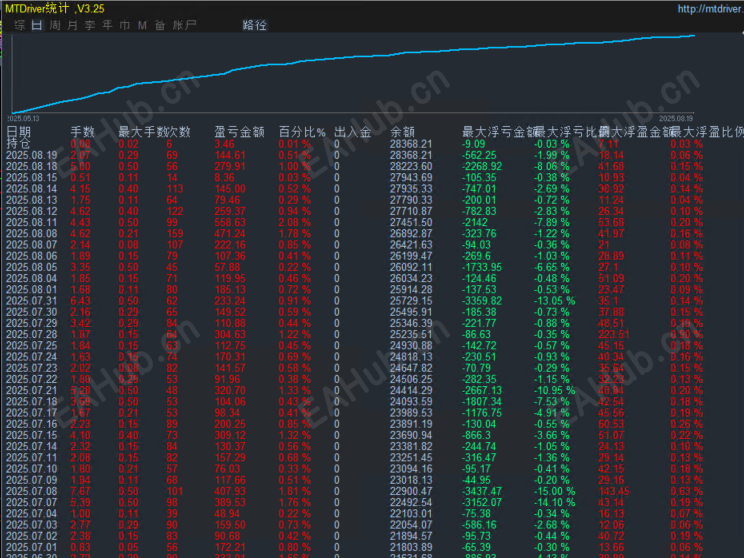Click the 路径 path button
Image resolution: width=744 pixels, height=558 pixels.
coord(254,25)
